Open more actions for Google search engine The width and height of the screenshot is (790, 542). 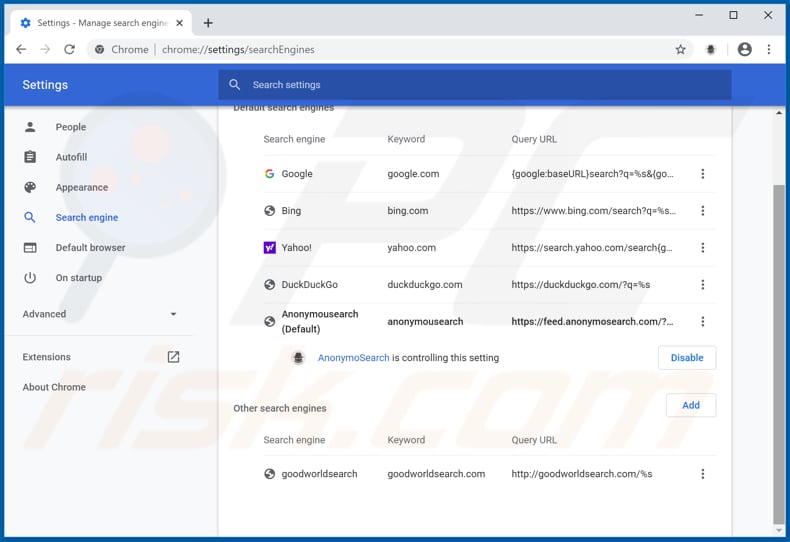tap(702, 174)
